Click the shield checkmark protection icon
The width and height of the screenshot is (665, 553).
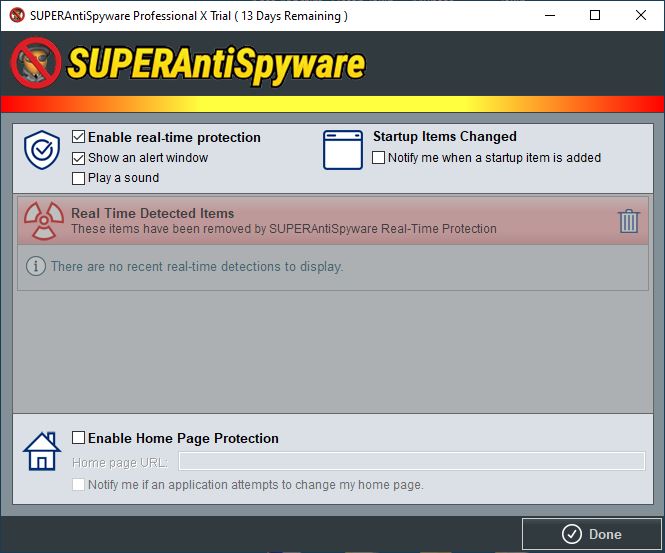42,150
